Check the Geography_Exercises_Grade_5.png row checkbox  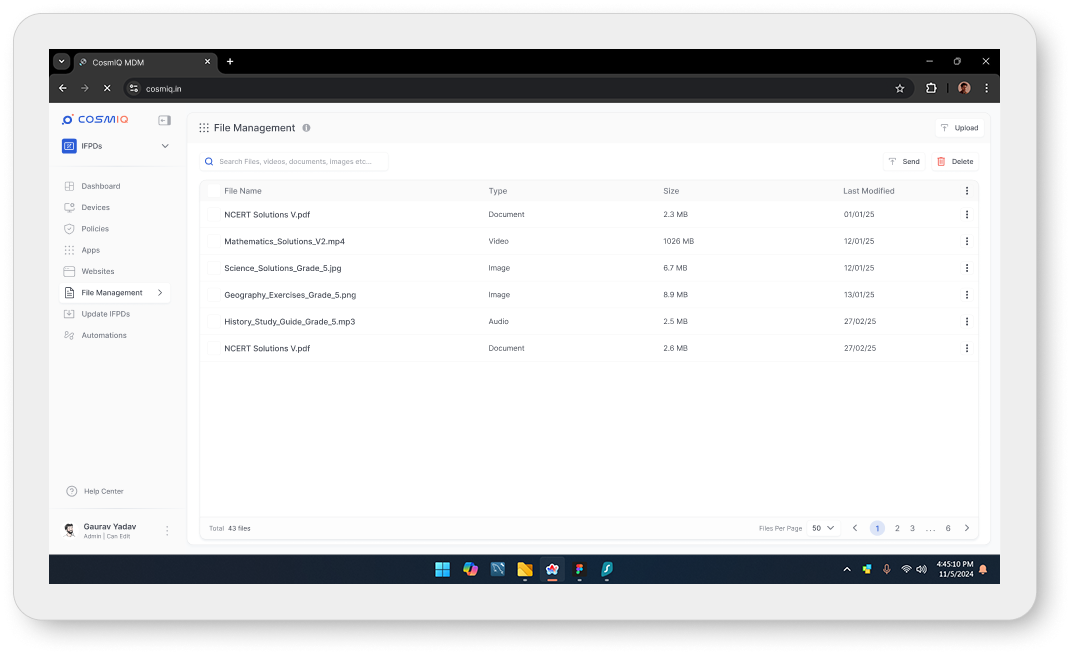pos(213,295)
